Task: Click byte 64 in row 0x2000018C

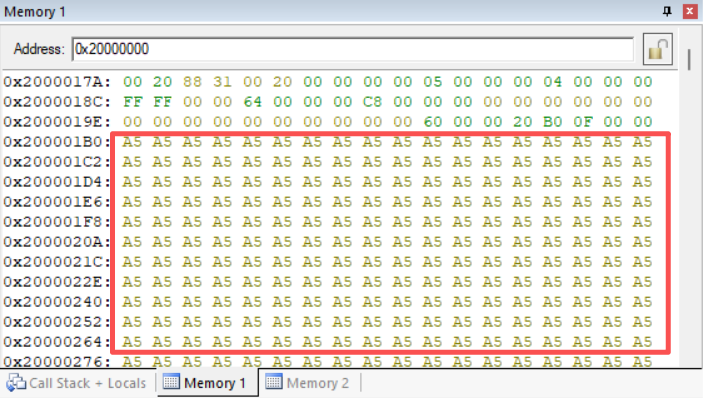Action: click(x=252, y=102)
